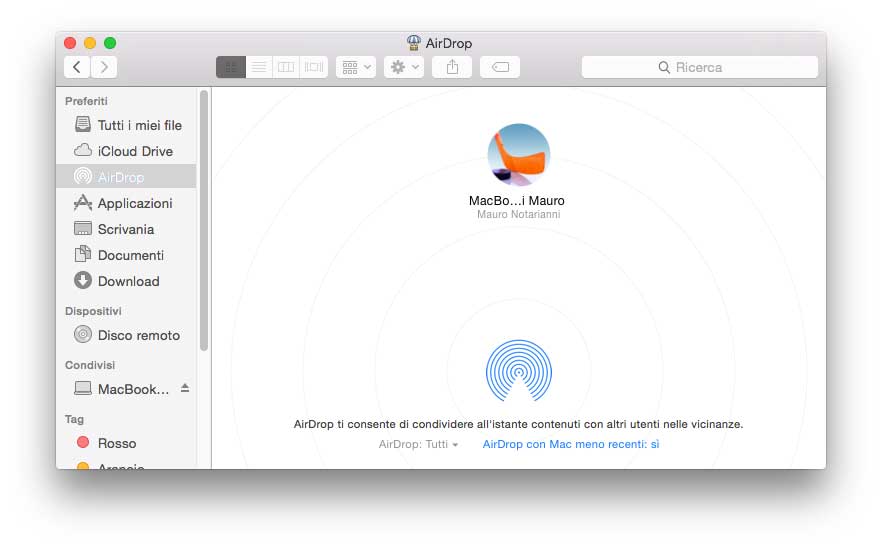Image resolution: width=882 pixels, height=549 pixels.
Task: Click the MacBook di Mauro avatar
Action: point(519,155)
